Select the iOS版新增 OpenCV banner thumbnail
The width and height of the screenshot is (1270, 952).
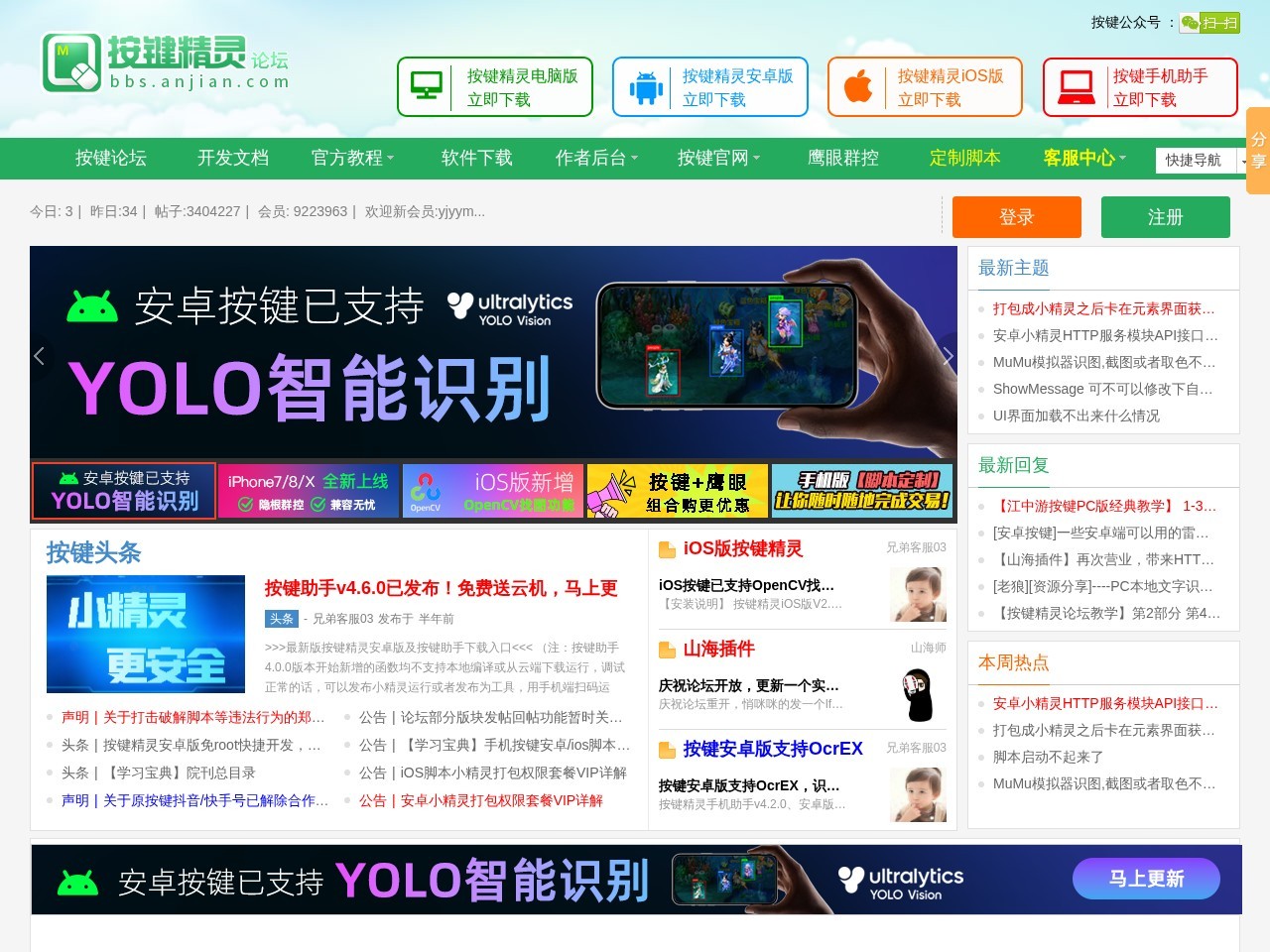[x=493, y=491]
